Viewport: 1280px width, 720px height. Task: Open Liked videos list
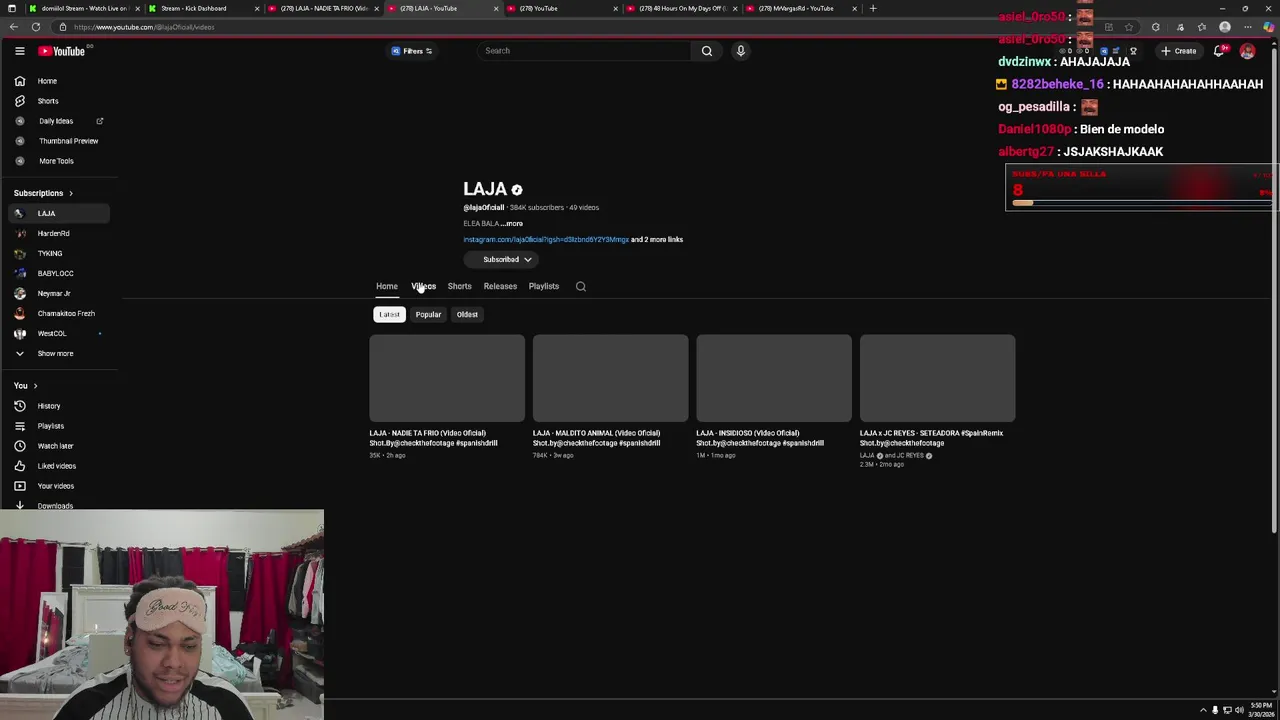pos(57,466)
